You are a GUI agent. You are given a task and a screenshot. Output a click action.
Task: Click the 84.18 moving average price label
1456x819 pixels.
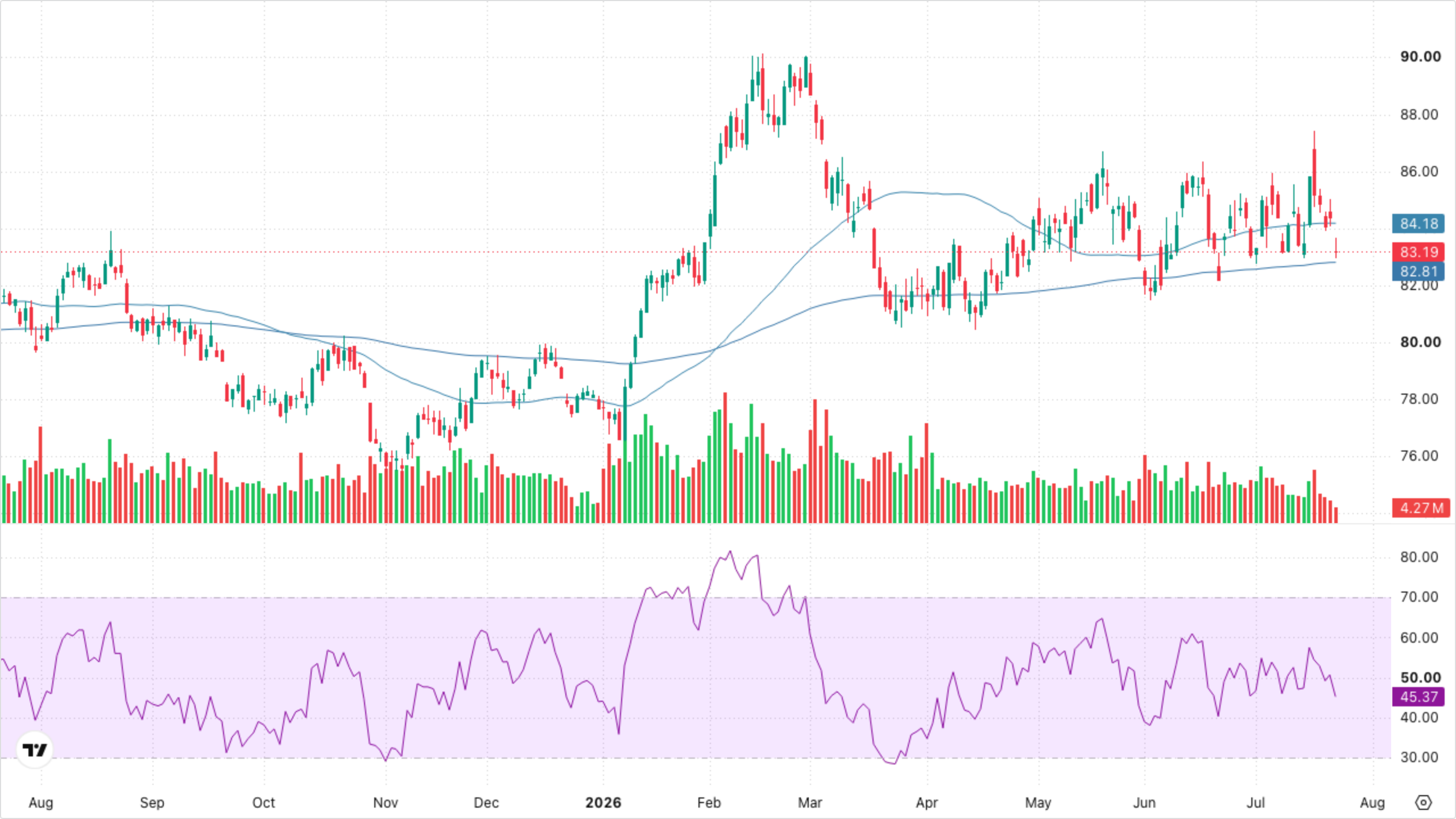click(x=1418, y=224)
